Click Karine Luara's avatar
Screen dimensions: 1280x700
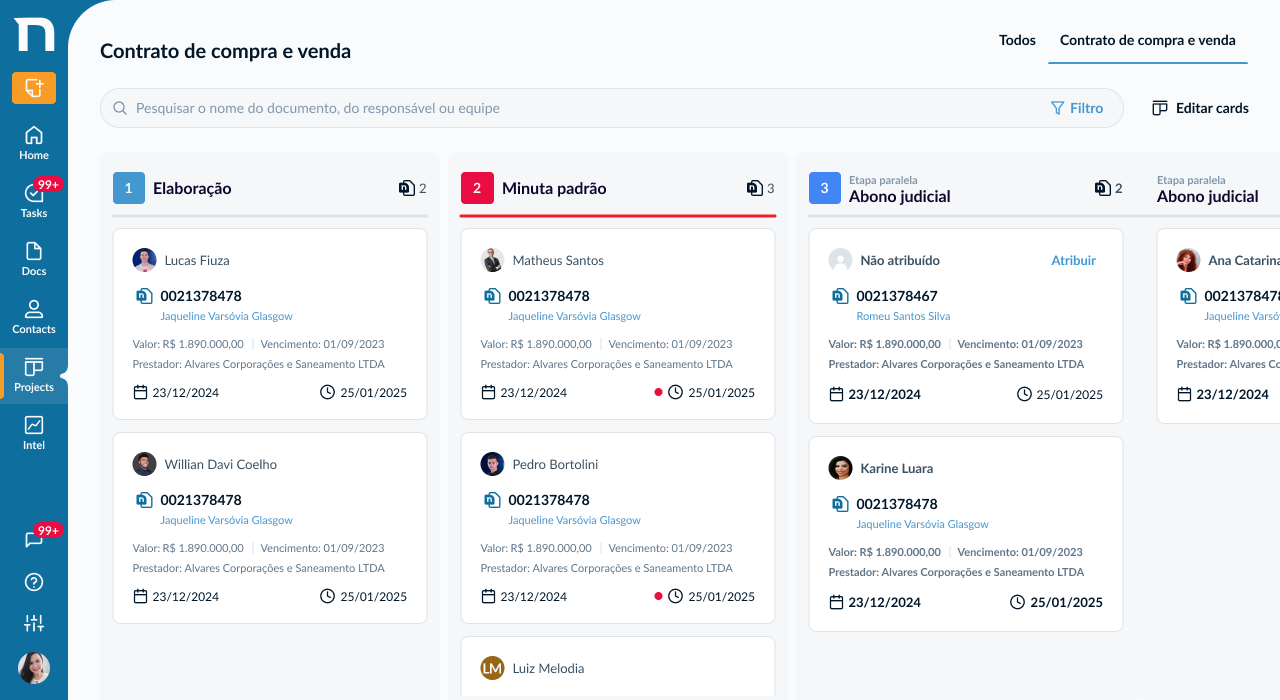pyautogui.click(x=840, y=468)
